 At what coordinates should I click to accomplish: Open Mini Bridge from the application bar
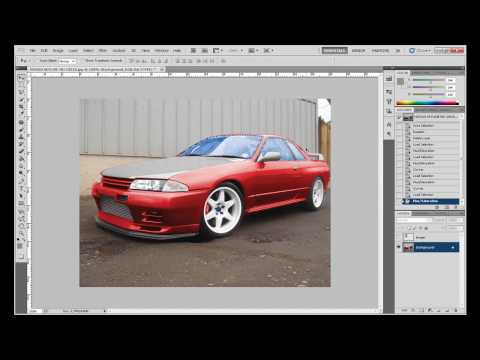[x=204, y=51]
